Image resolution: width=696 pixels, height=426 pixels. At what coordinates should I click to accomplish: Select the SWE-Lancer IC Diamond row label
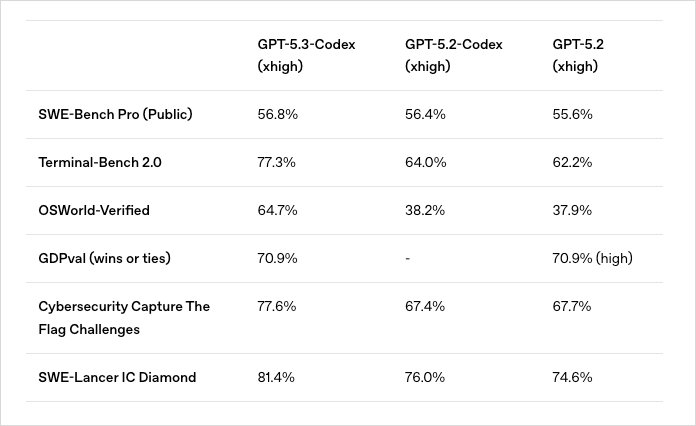pyautogui.click(x=117, y=377)
